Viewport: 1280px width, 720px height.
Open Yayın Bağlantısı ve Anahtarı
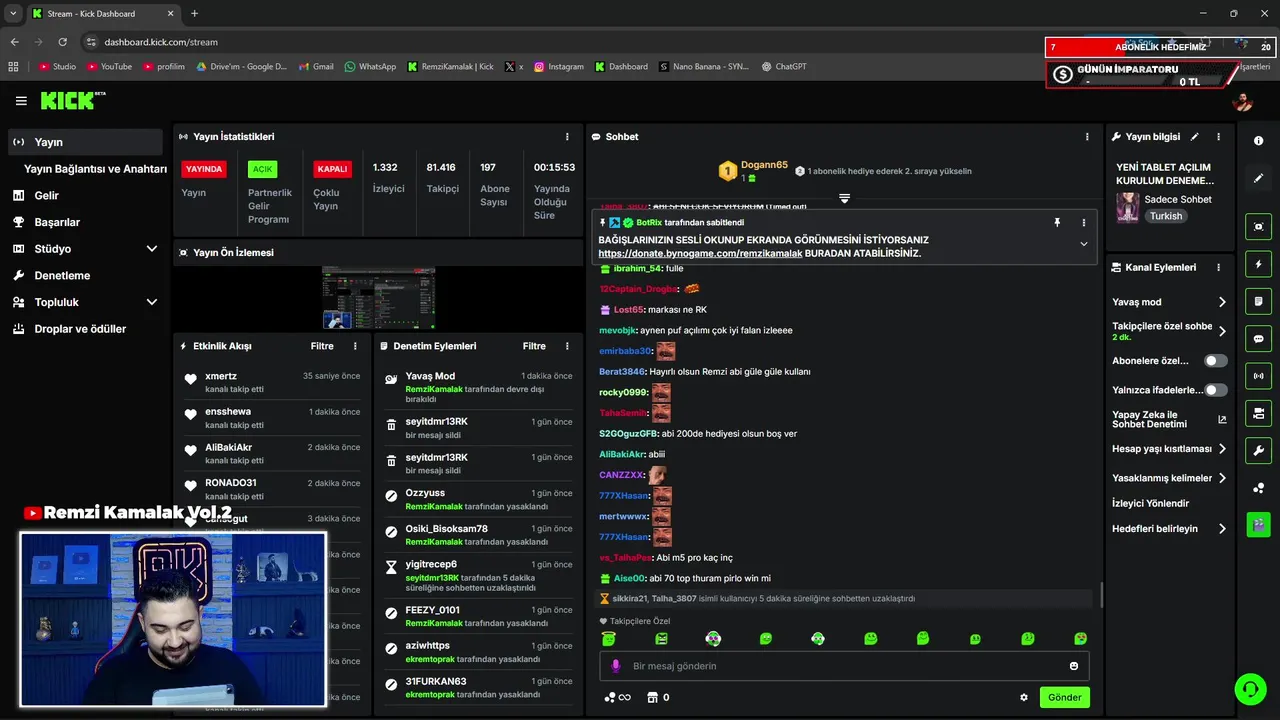[x=95, y=169]
